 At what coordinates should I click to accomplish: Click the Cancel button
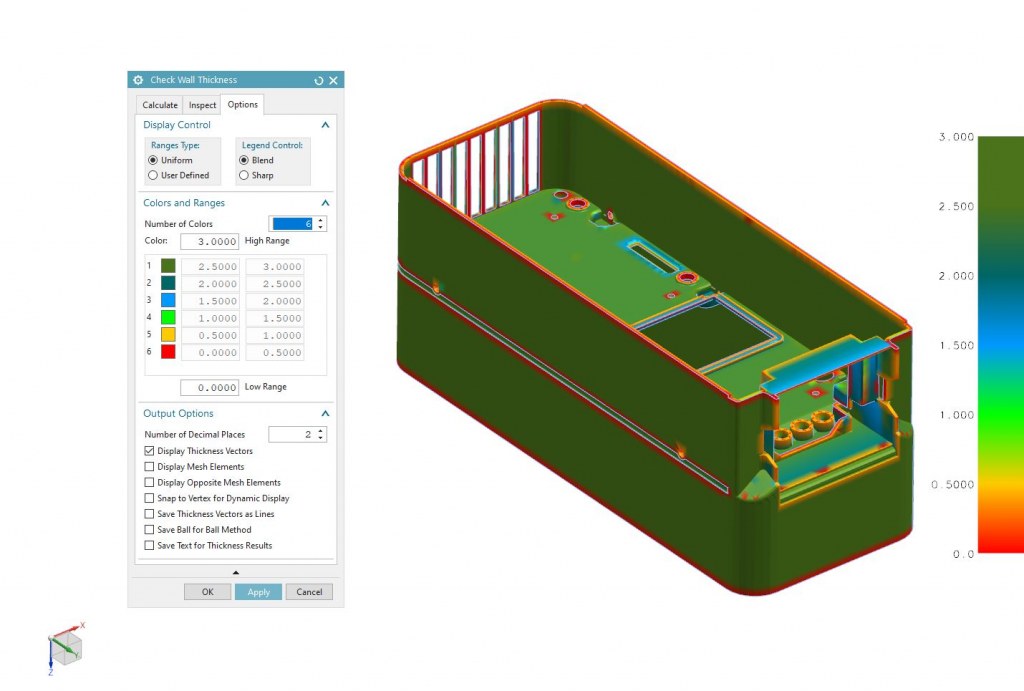click(x=310, y=592)
